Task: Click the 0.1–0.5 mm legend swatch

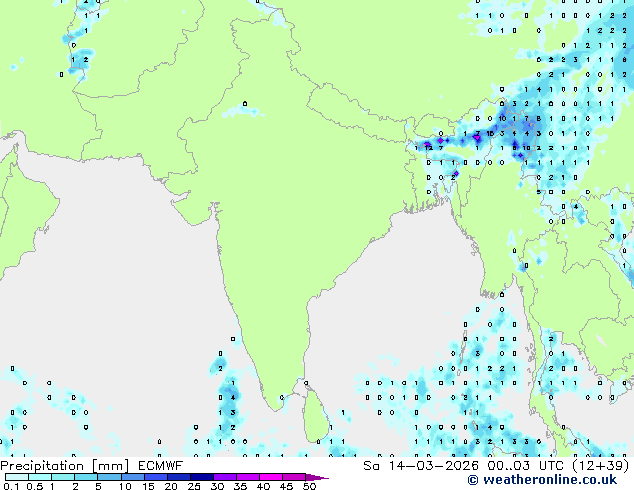Action: (17, 477)
